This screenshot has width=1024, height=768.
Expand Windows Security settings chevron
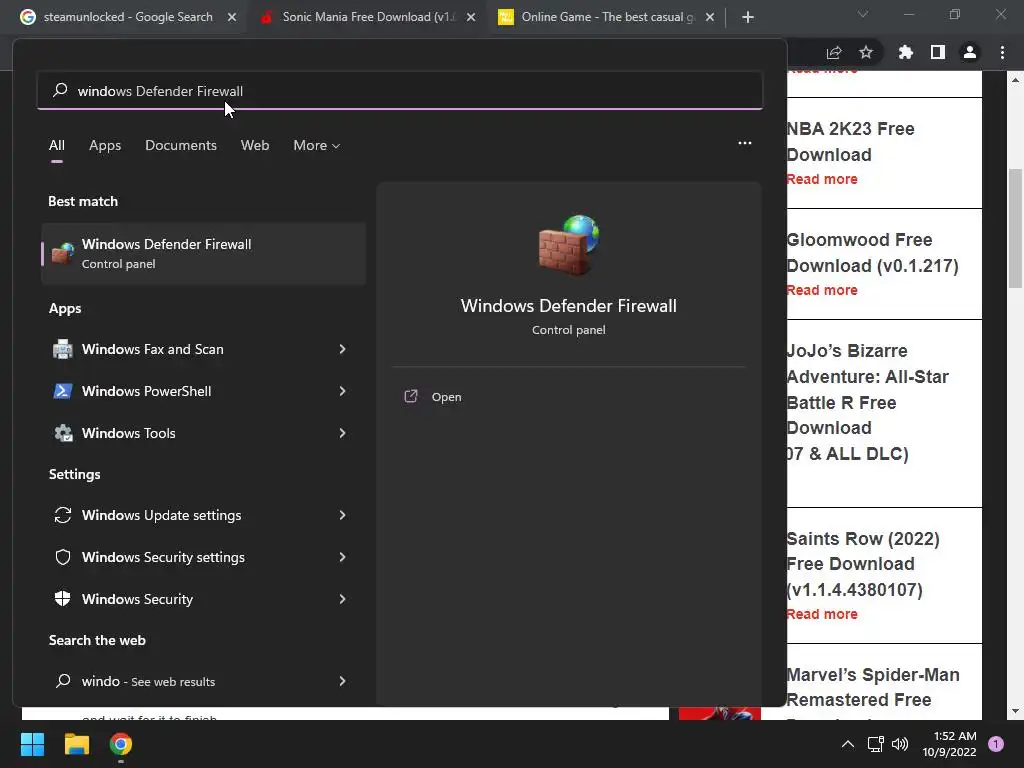point(342,557)
